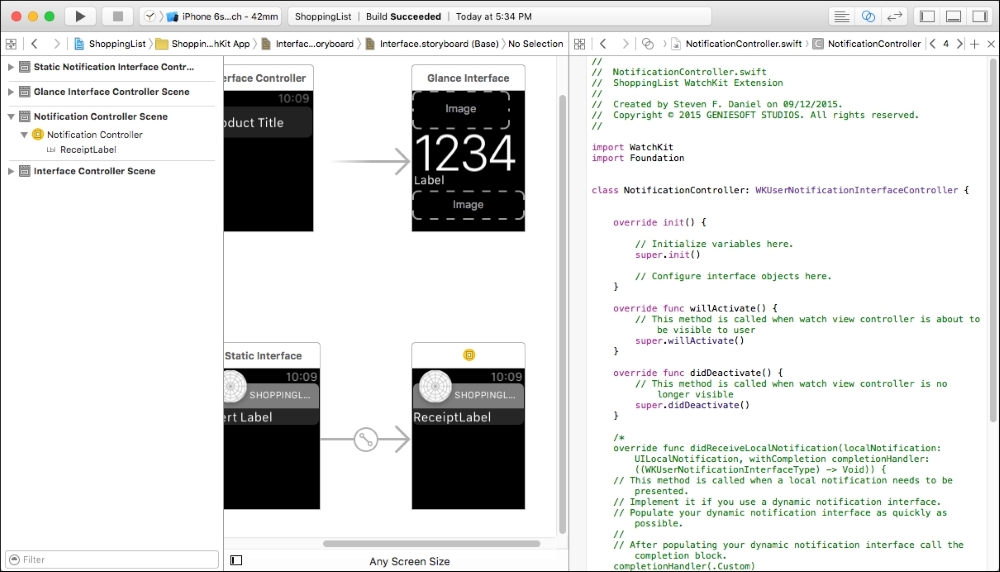Select the Standard editor icon
Viewport: 1000px width, 572px height.
click(842, 16)
